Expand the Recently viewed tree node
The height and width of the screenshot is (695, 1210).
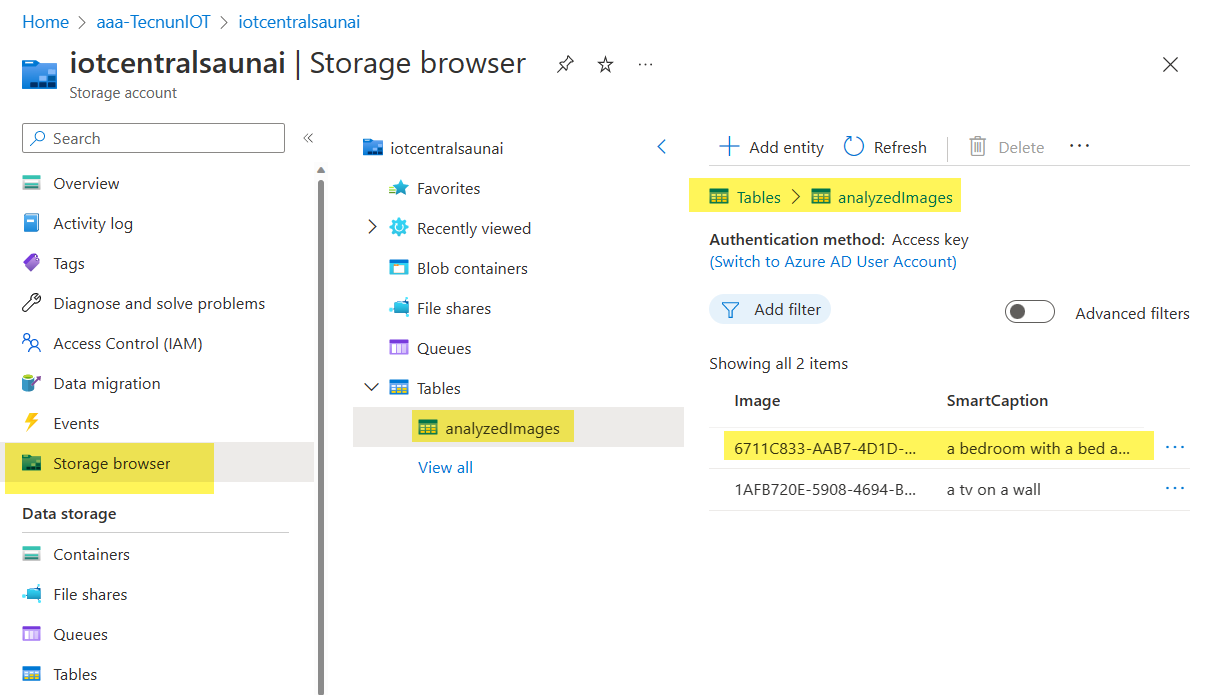point(372,228)
